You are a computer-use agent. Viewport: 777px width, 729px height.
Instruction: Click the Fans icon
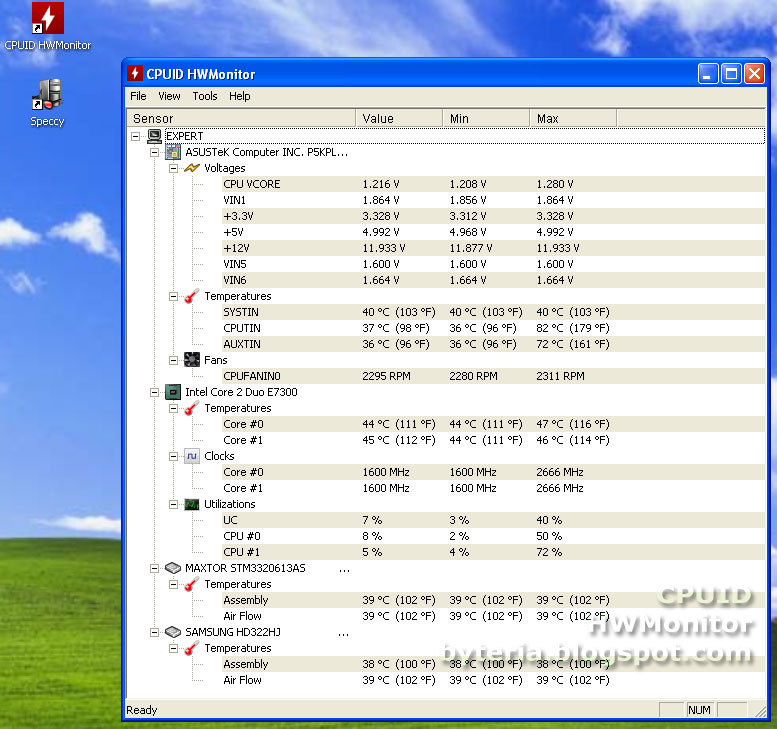click(192, 360)
